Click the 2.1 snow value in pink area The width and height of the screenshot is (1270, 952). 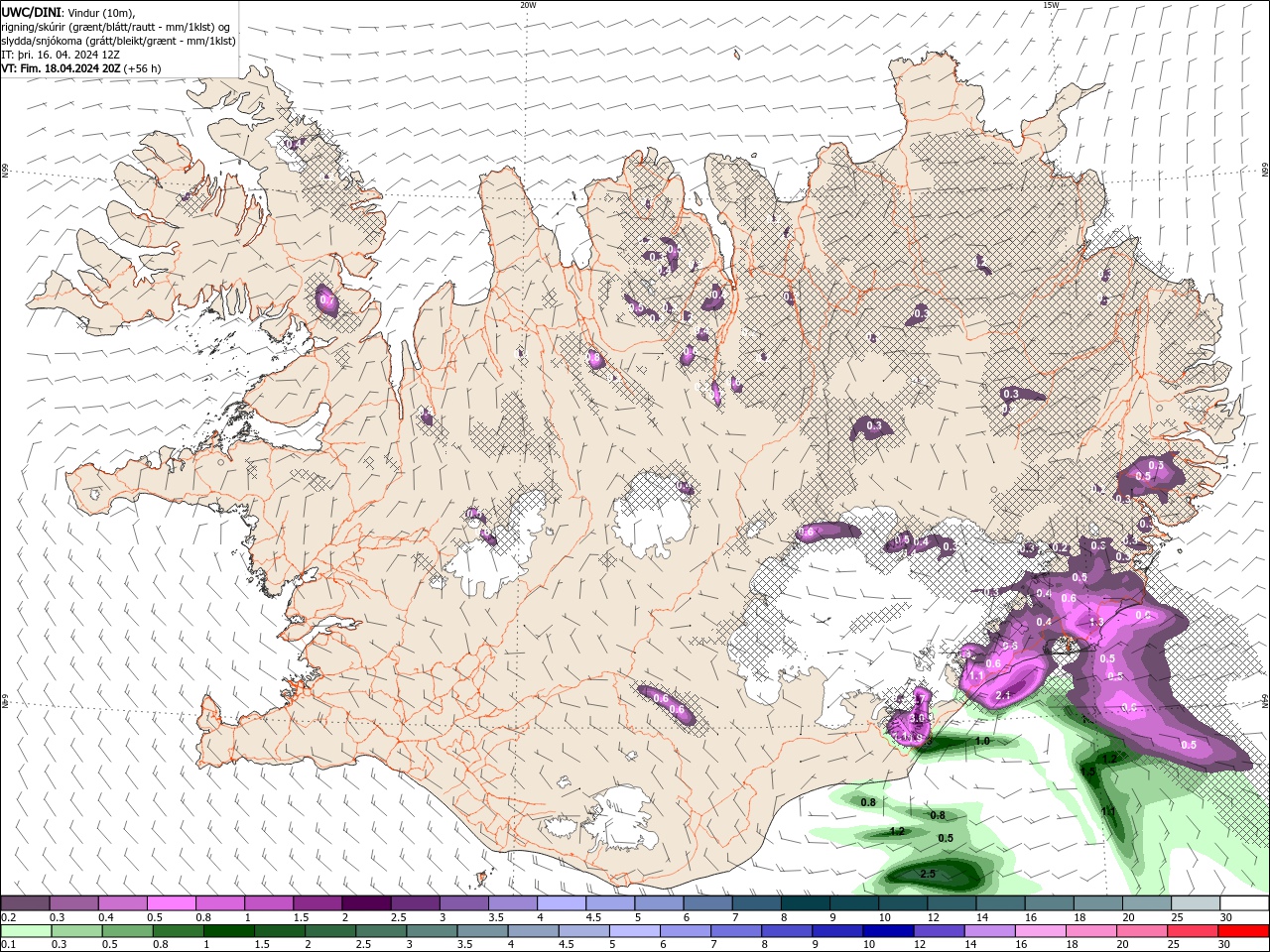(x=1003, y=695)
